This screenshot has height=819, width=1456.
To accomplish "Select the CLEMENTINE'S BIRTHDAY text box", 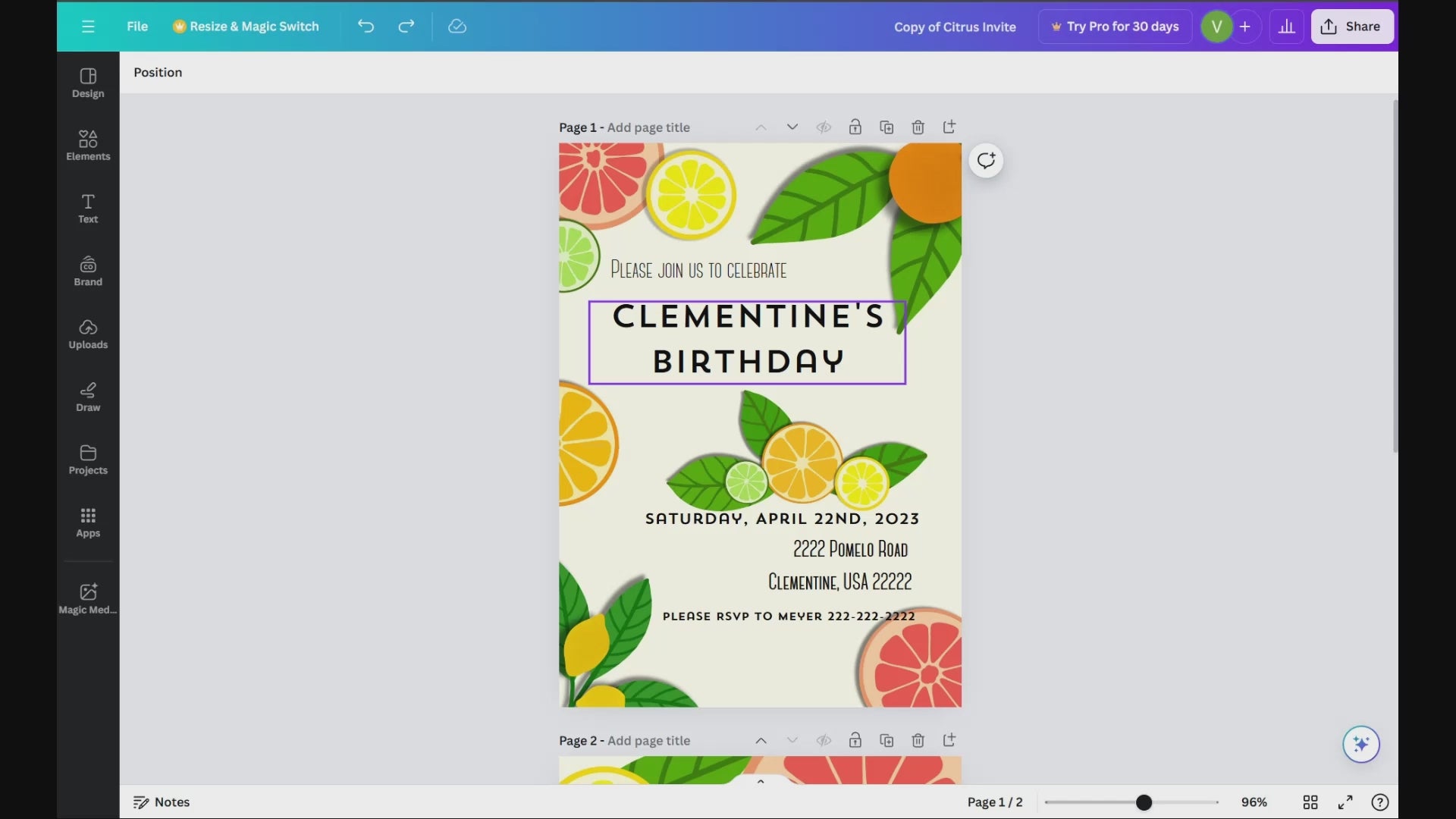I will [x=747, y=343].
